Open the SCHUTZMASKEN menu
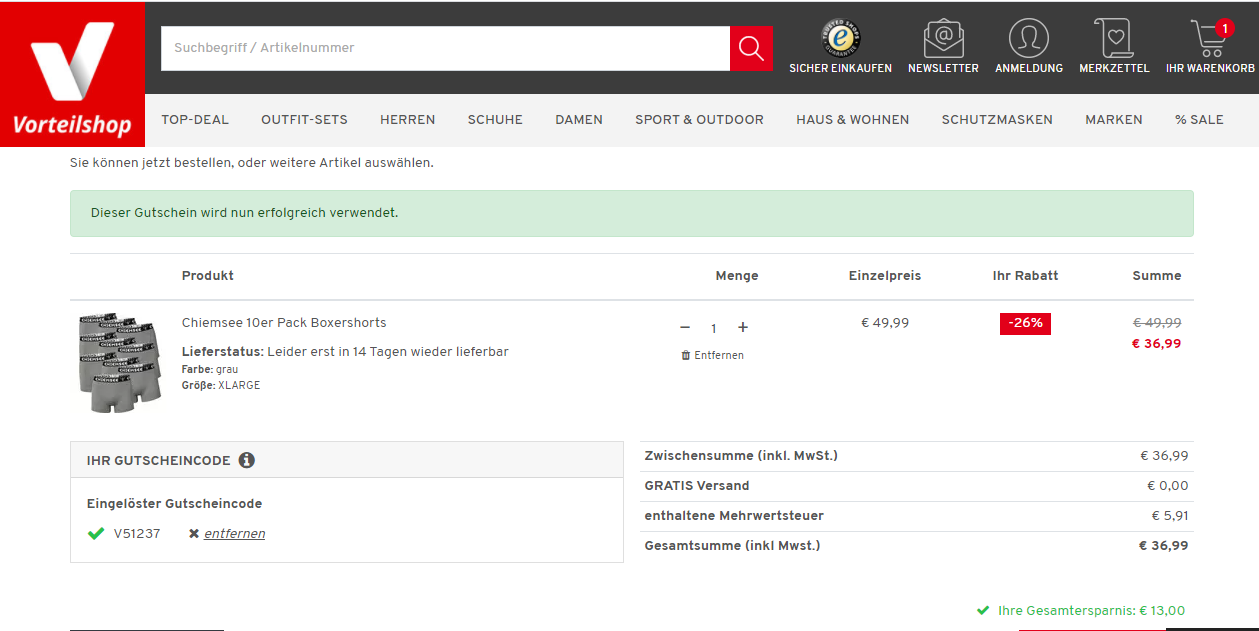 pos(997,119)
